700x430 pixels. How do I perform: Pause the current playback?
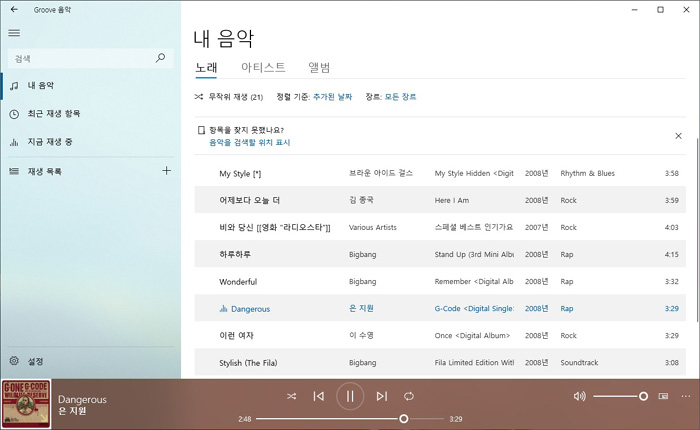[350, 396]
